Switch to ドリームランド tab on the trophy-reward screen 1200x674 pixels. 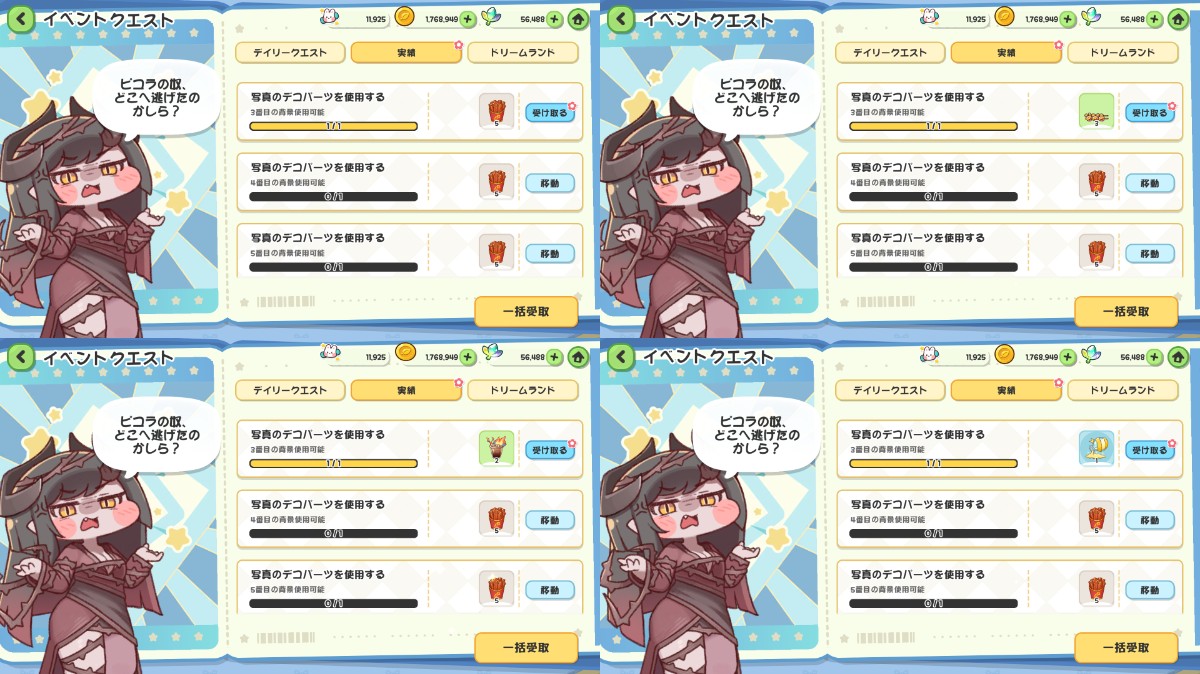(1123, 390)
